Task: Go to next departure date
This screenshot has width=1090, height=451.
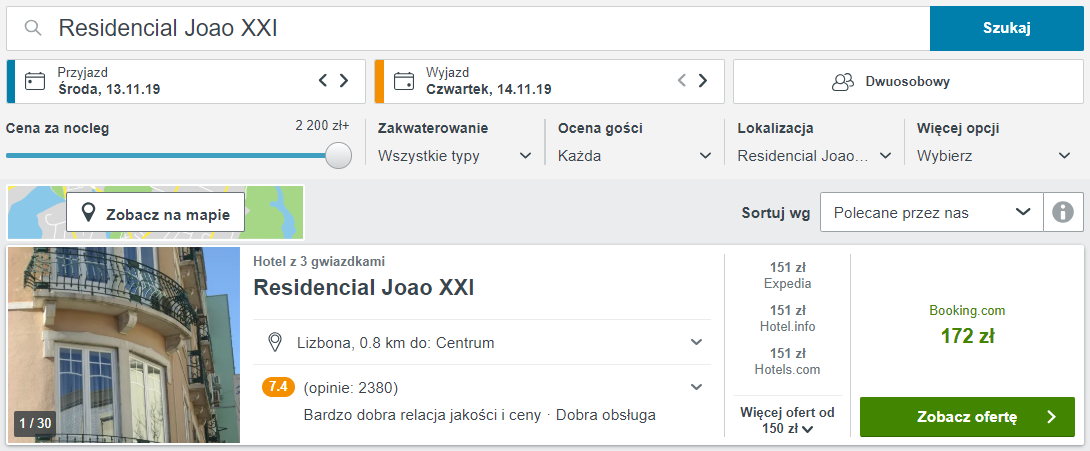Action: pyautogui.click(x=703, y=81)
